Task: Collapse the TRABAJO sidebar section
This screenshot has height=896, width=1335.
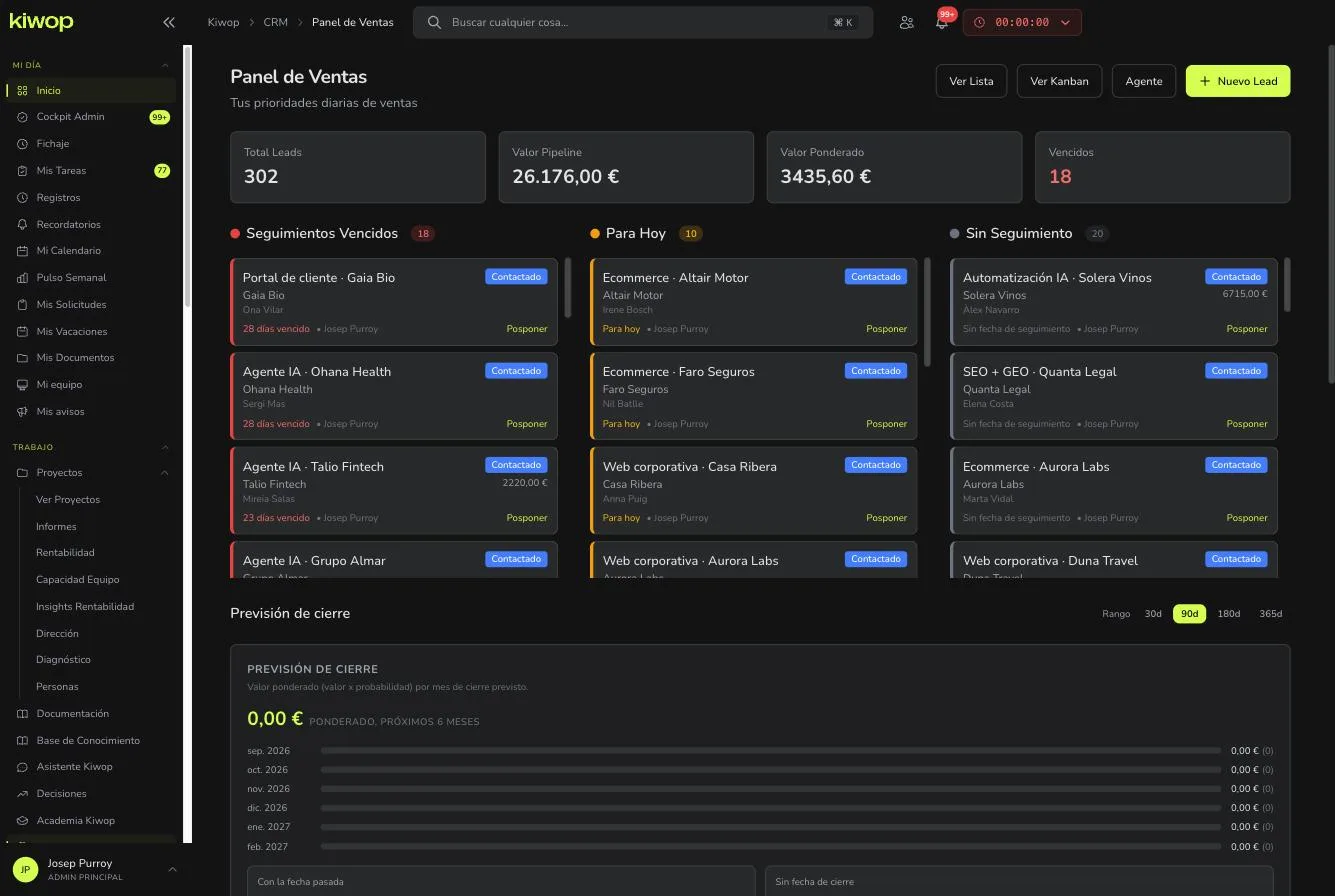Action: tap(165, 447)
